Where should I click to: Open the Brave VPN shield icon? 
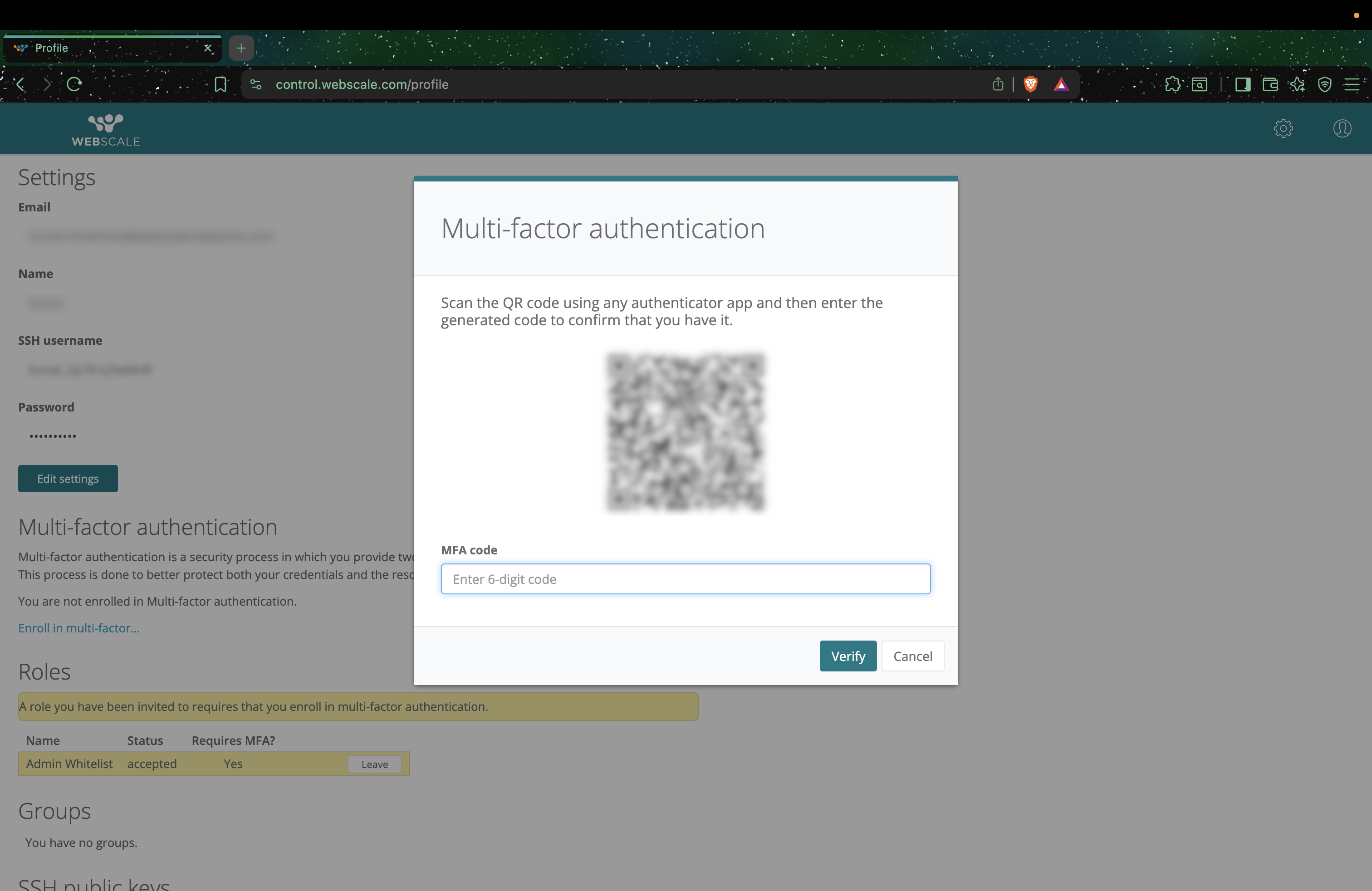click(x=1324, y=84)
